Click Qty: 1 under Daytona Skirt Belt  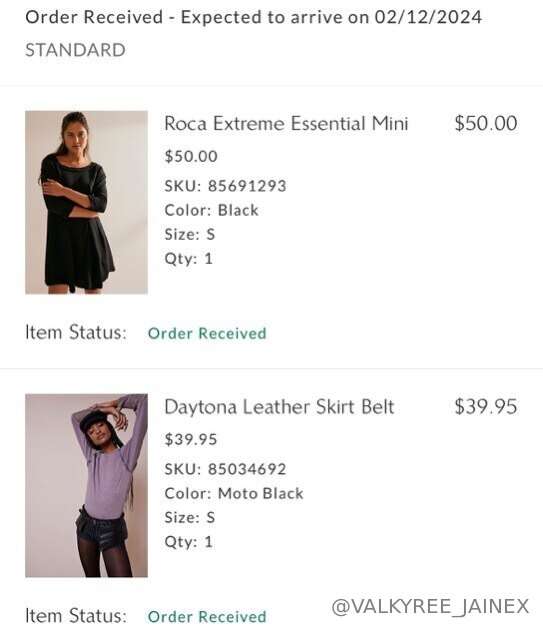point(188,542)
